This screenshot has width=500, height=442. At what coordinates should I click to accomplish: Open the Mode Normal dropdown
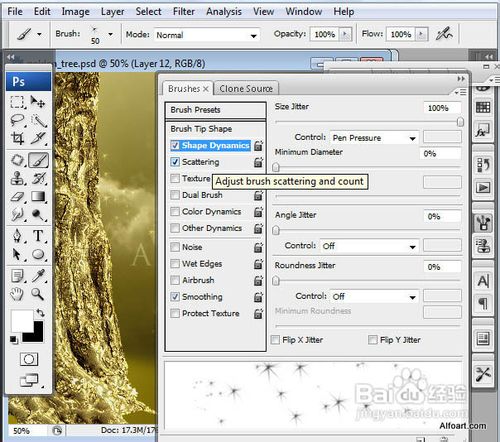207,35
